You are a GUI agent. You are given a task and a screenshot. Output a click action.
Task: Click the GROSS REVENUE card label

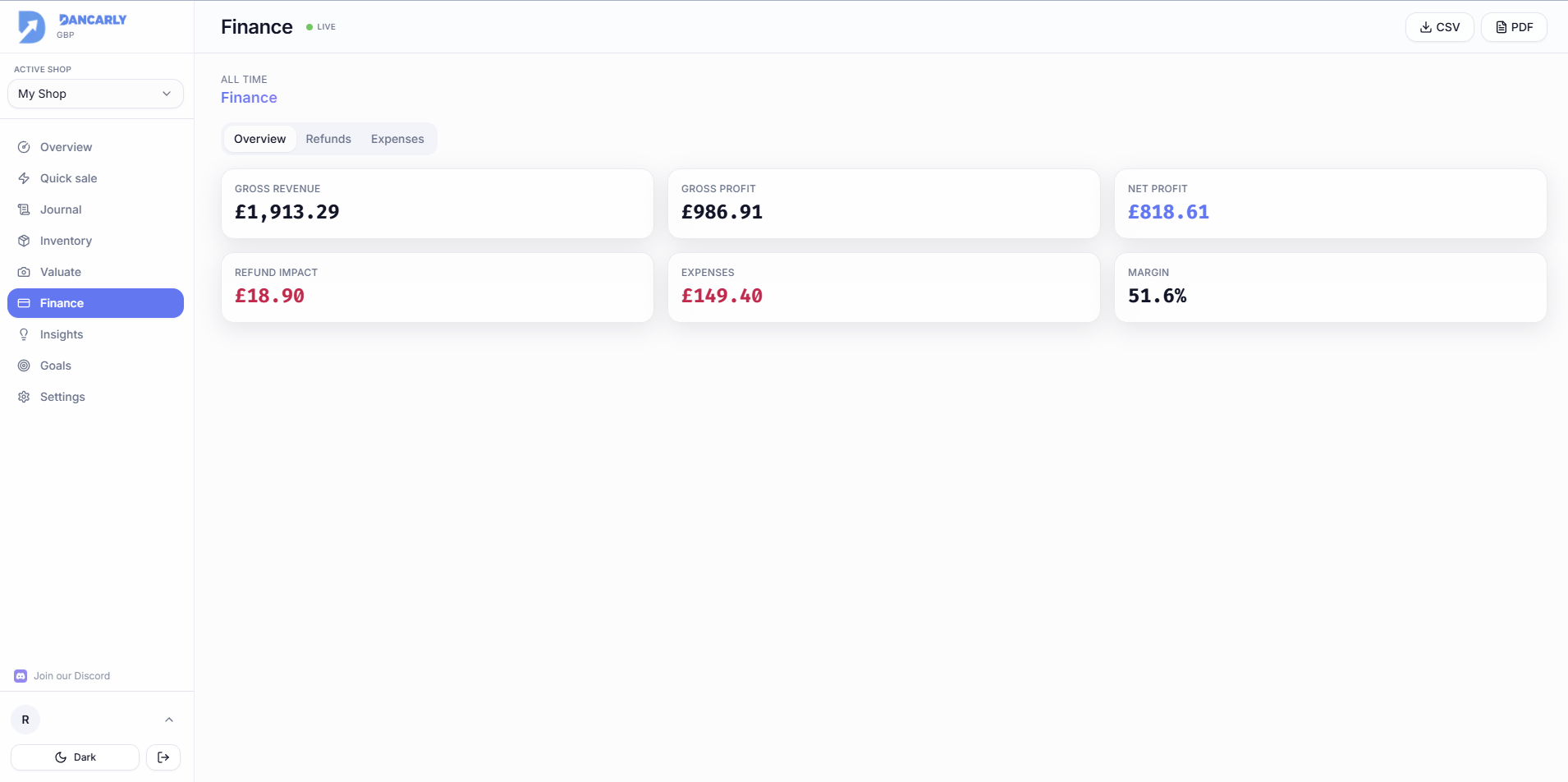pyautogui.click(x=277, y=189)
